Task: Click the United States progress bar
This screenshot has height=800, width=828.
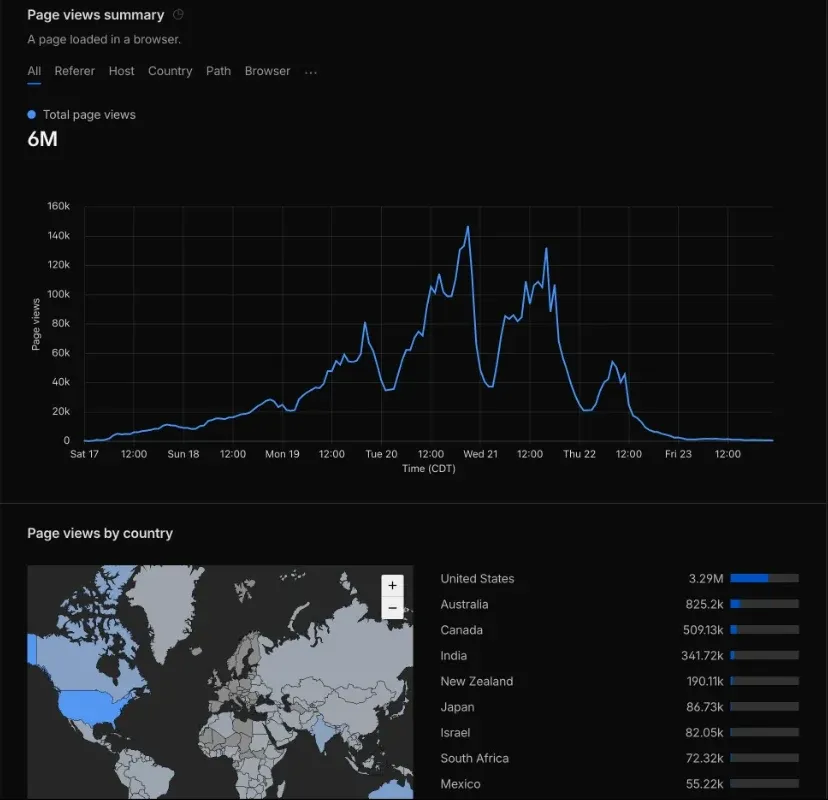Action: click(x=765, y=578)
